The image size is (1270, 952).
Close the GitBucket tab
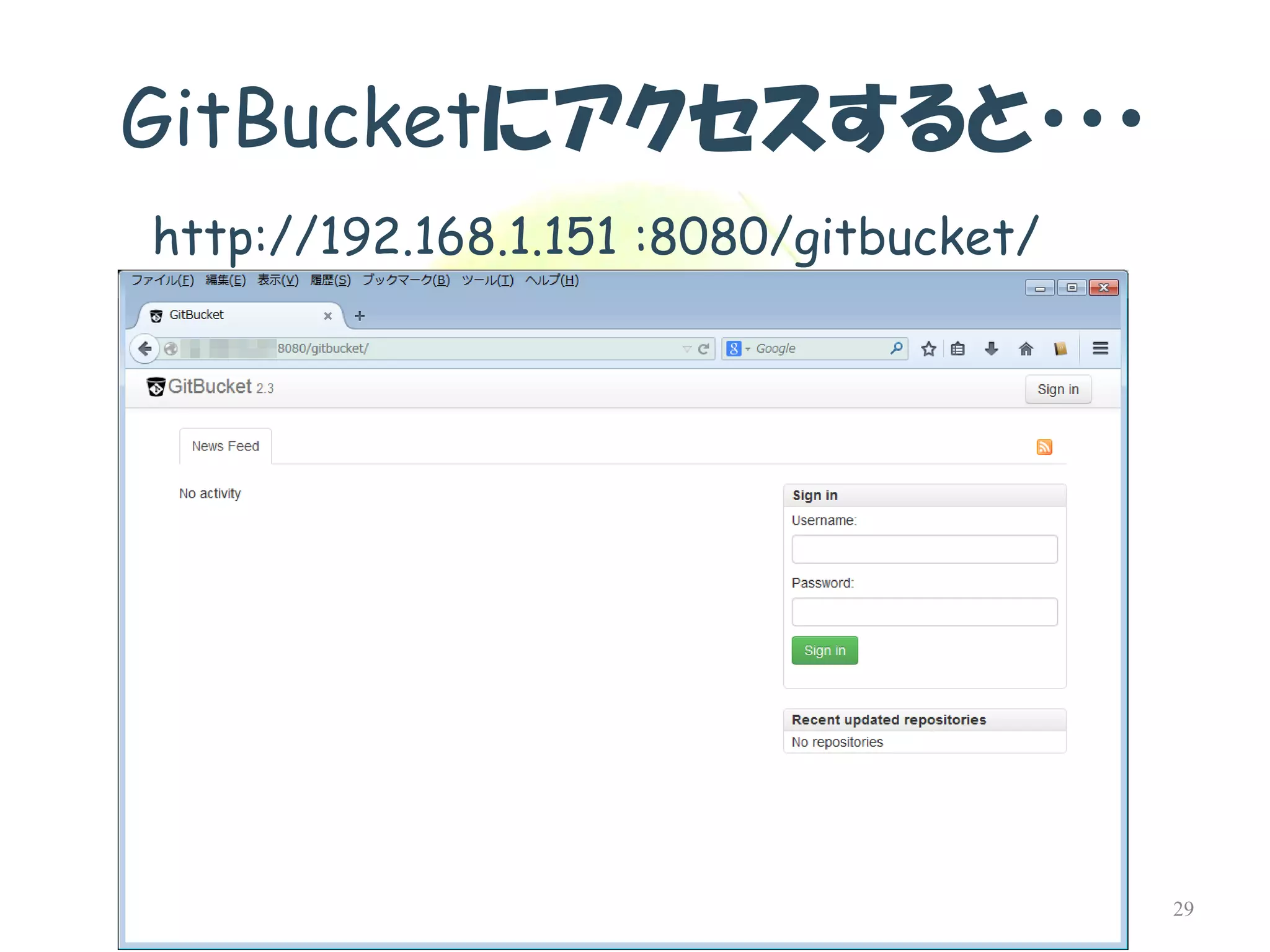(x=328, y=316)
